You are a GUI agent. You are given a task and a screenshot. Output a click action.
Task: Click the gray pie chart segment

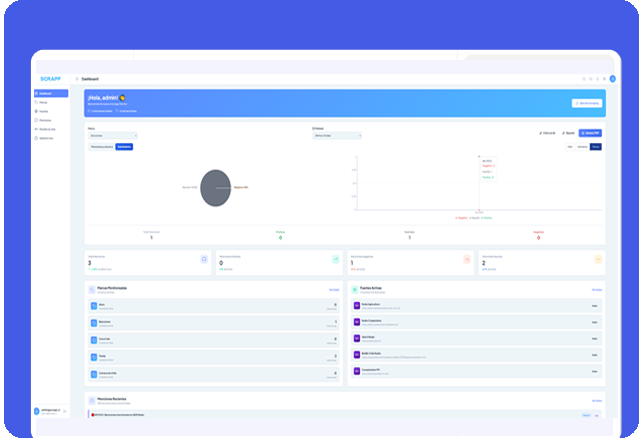click(215, 187)
